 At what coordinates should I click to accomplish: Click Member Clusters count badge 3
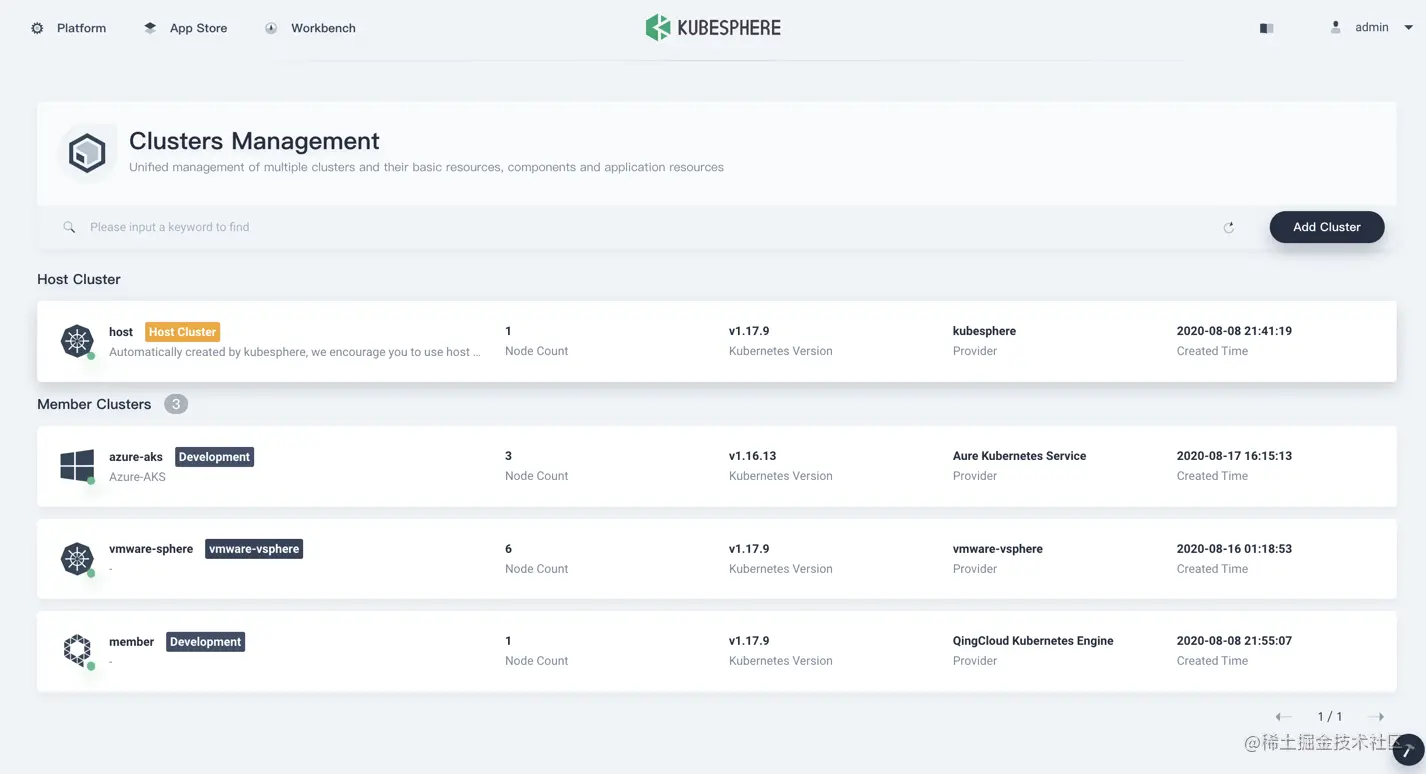coord(176,404)
